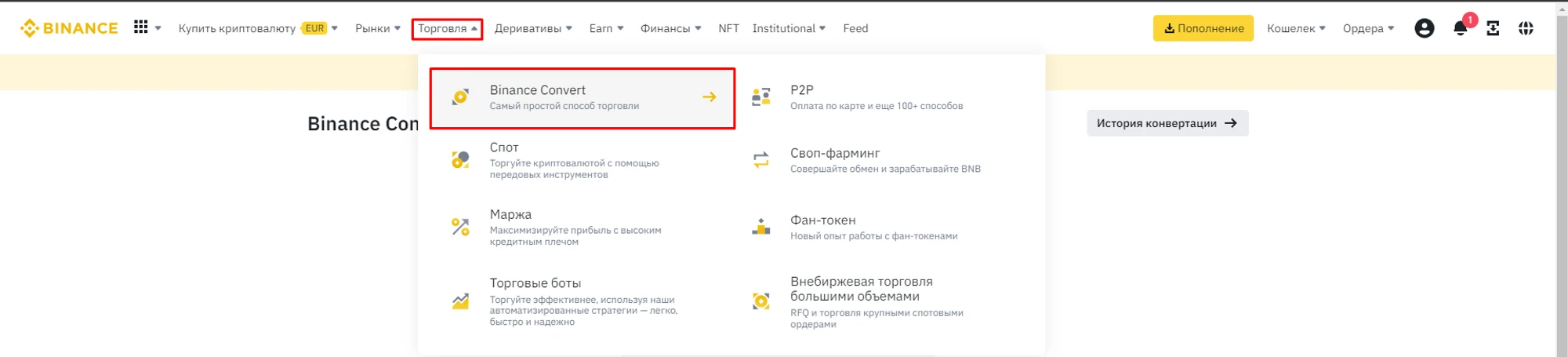Open the notifications bell icon
1568x357 pixels.
1460,29
